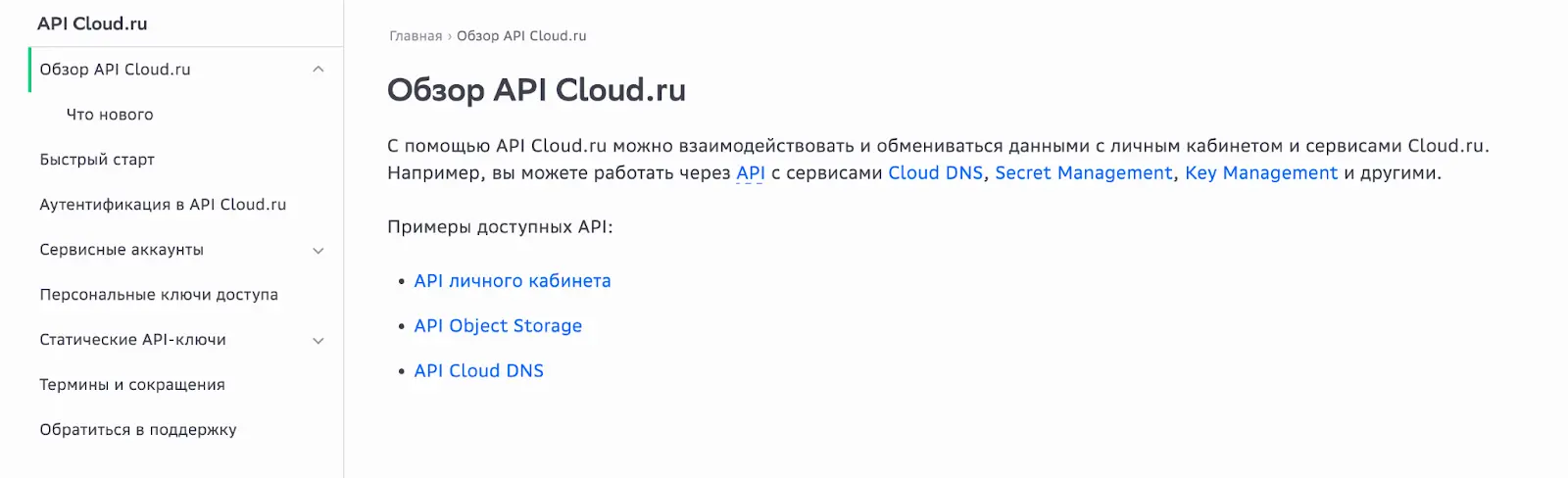Follow the Secret Management link
Image resolution: width=1568 pixels, height=478 pixels.
(1084, 173)
